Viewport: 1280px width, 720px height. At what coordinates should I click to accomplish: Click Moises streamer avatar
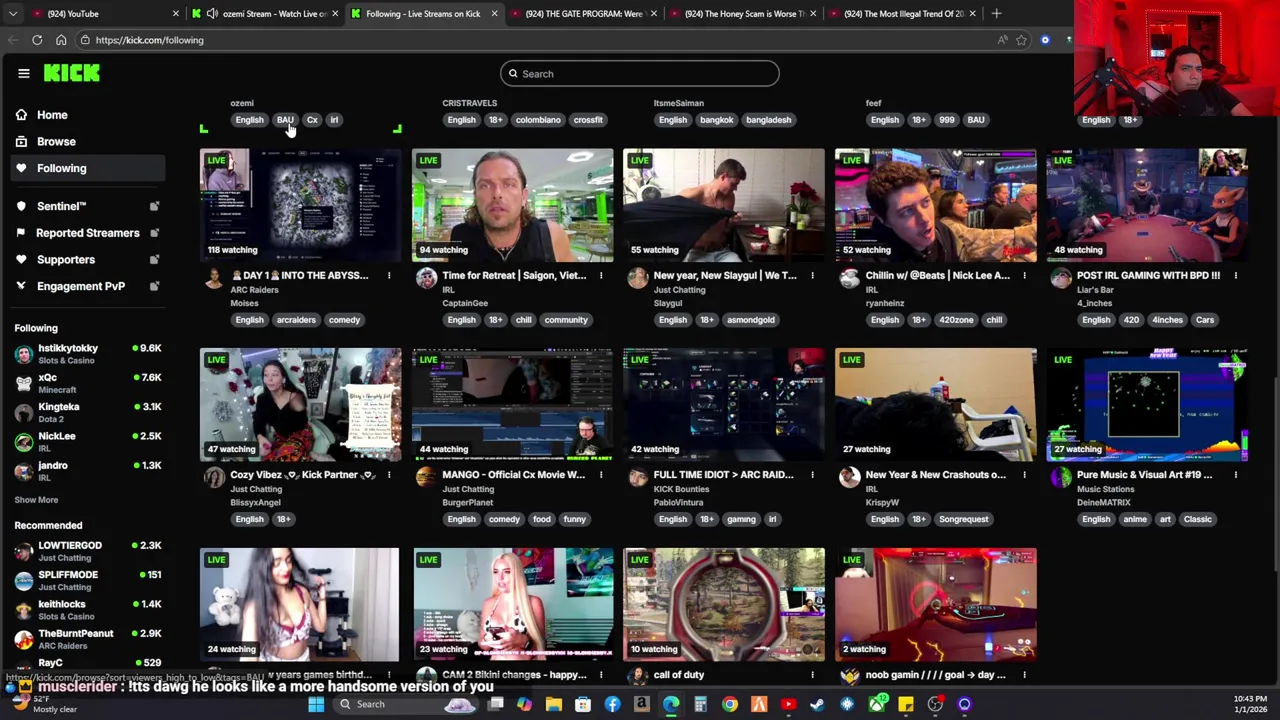point(214,279)
